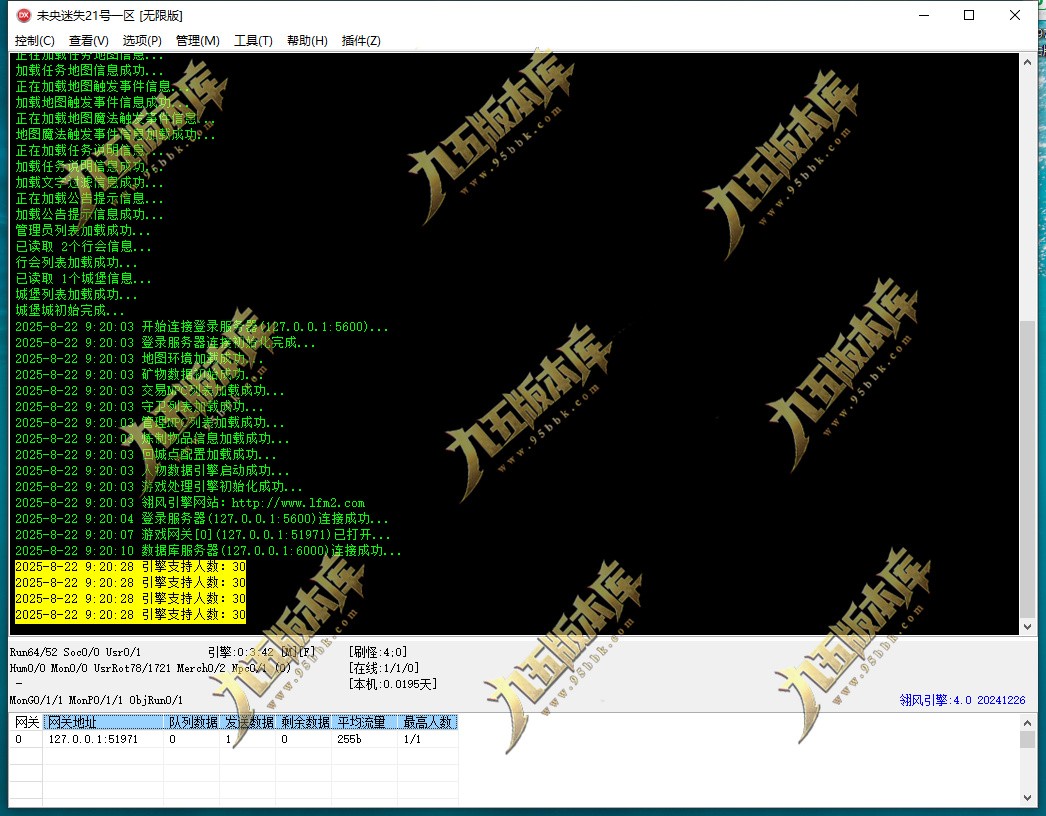The height and width of the screenshot is (816, 1046).
Task: Click the 队列数据 column header
Action: [193, 722]
